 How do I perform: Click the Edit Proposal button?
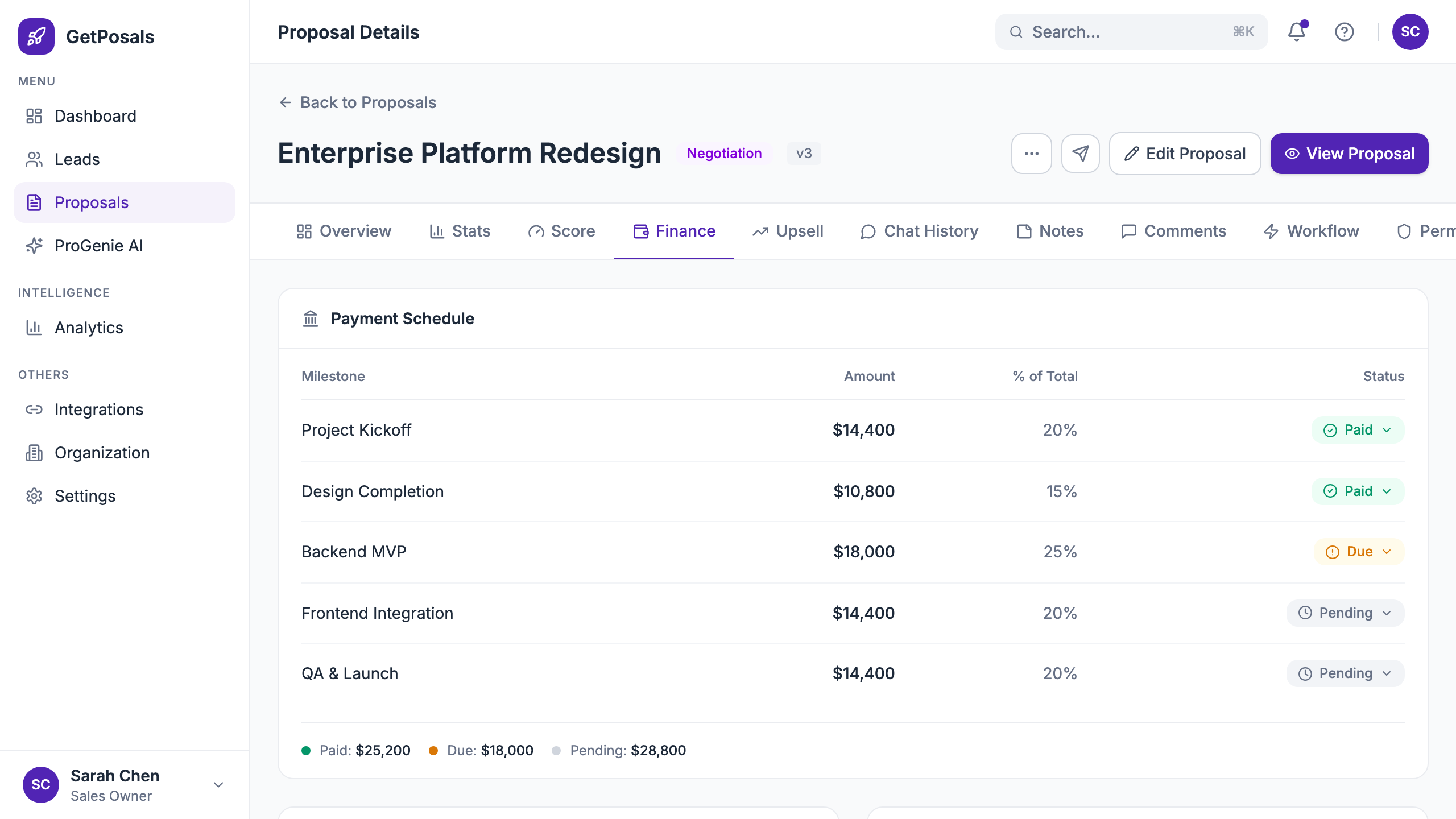coord(1185,154)
